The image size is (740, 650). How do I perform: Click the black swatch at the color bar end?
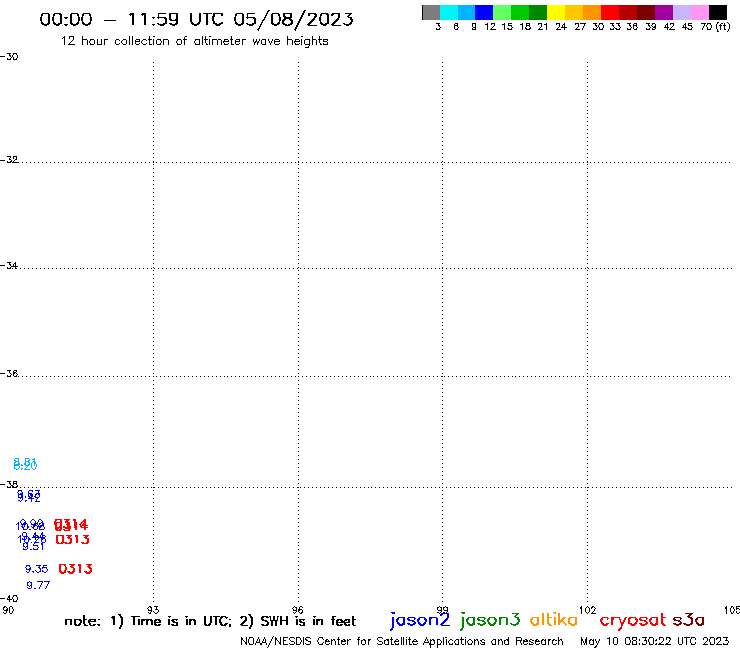point(718,12)
